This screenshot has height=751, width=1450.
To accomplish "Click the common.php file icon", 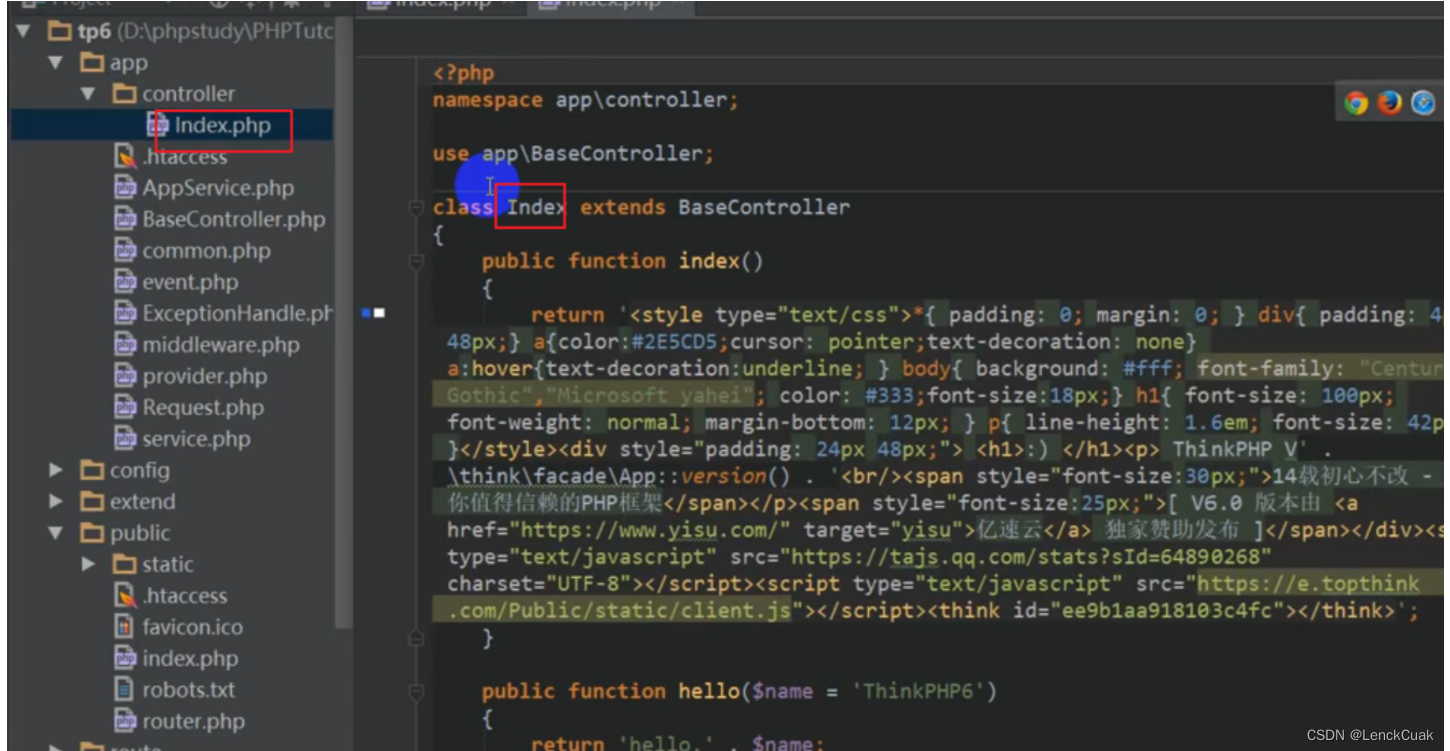I will pyautogui.click(x=125, y=251).
